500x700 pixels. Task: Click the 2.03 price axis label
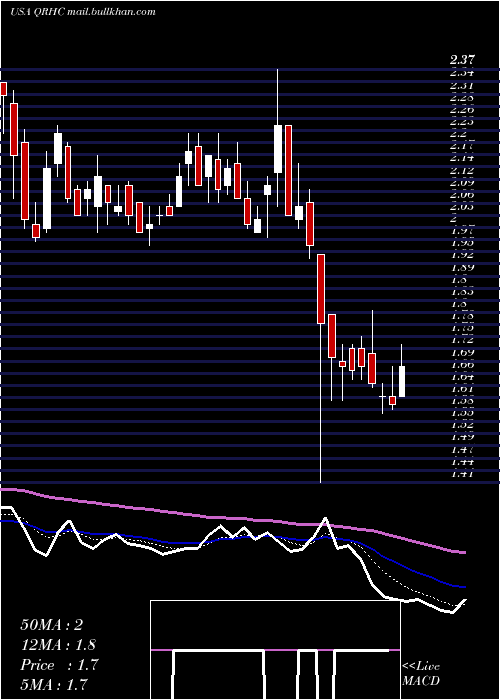tap(463, 207)
